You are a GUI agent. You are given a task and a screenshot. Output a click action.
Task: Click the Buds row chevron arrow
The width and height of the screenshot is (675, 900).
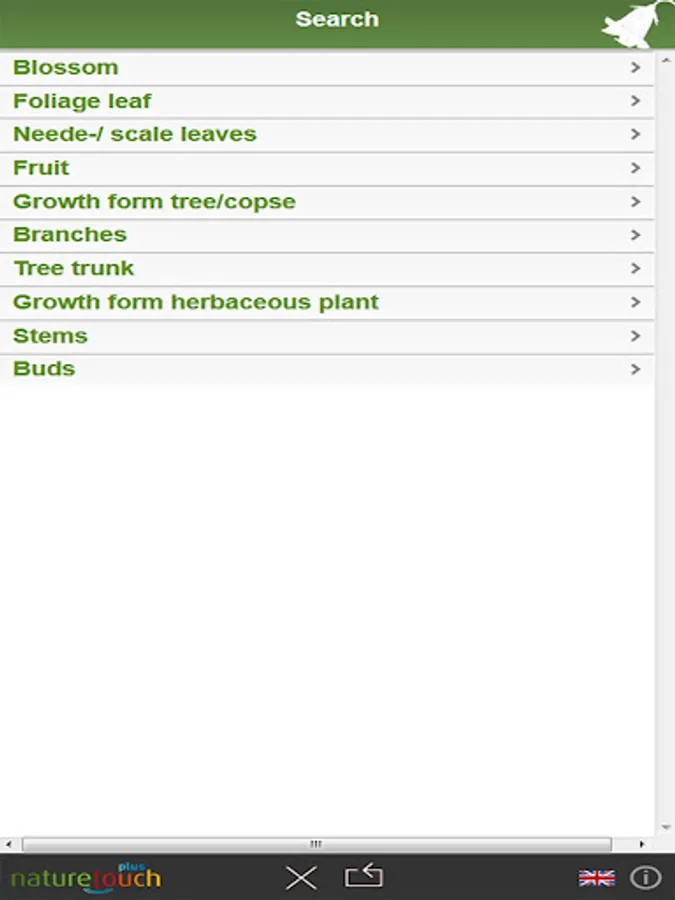point(635,369)
